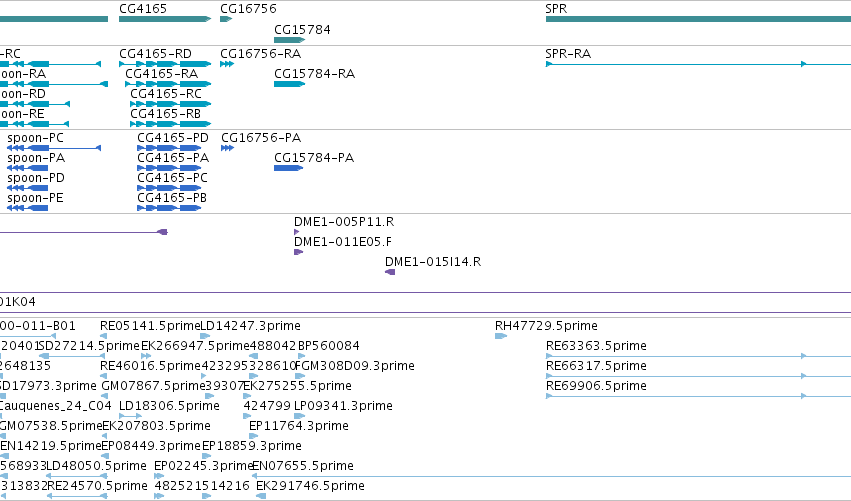The height and width of the screenshot is (501, 851).
Task: Select the DME1-005P11.R marker arrow
Action: pos(296,232)
